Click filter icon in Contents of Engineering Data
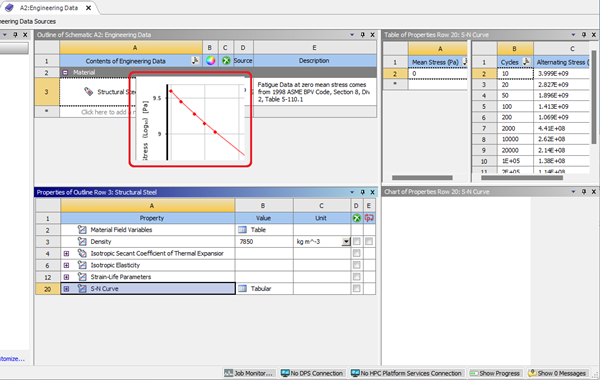This screenshot has height=380, width=600. point(195,60)
